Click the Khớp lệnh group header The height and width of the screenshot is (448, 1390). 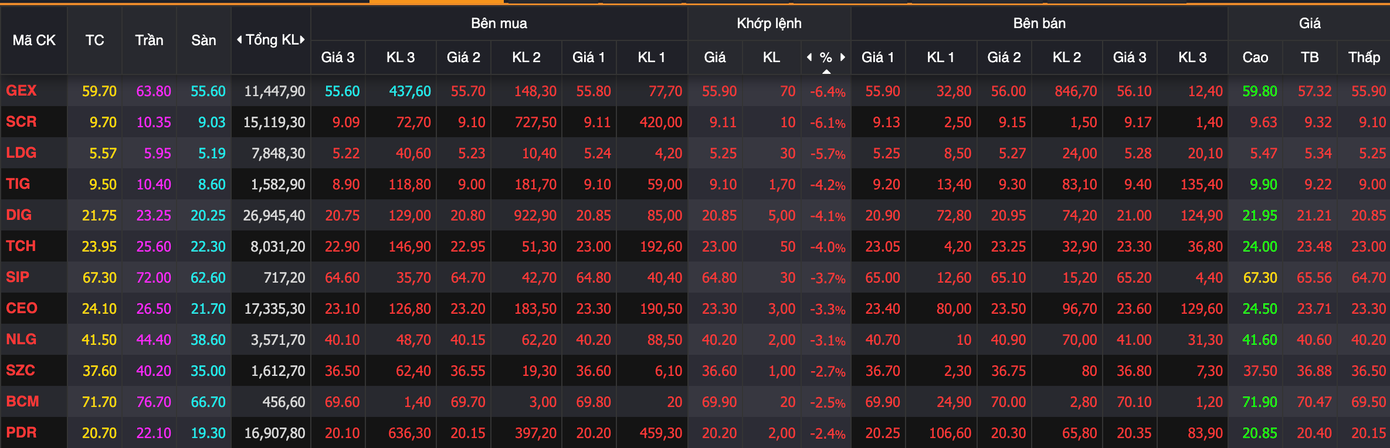[769, 22]
